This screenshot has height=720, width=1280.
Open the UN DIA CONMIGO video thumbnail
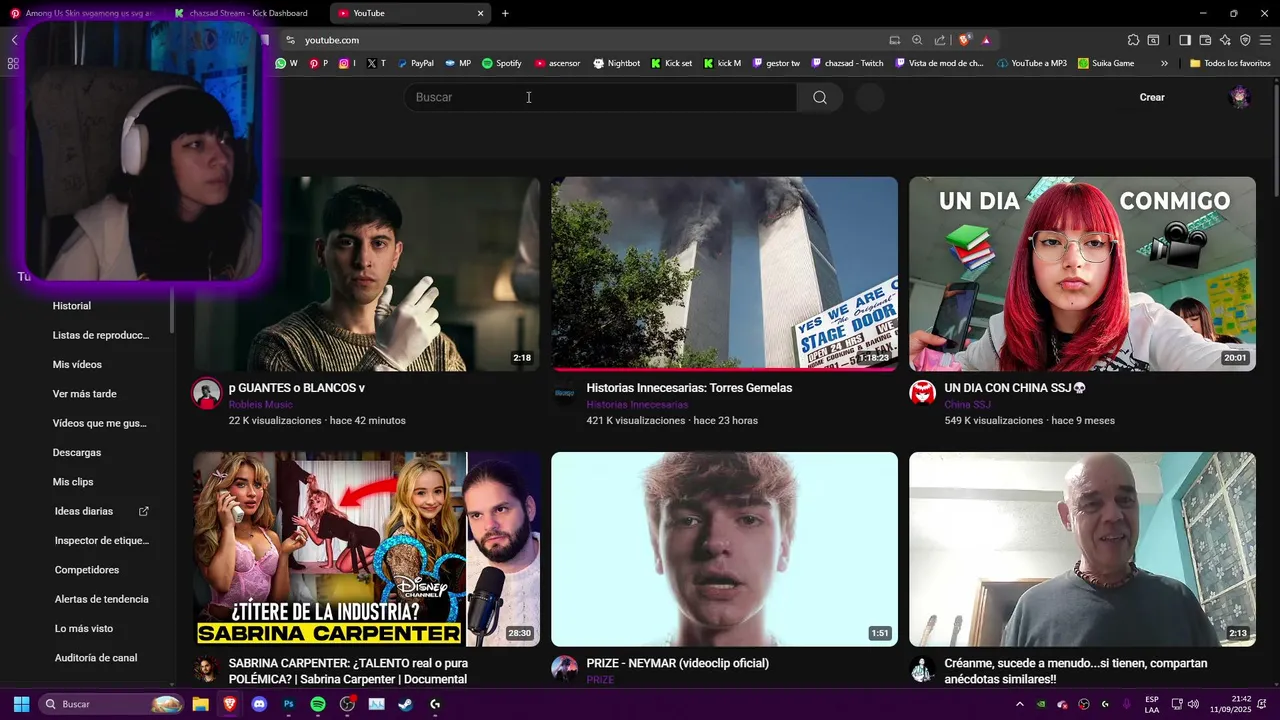coord(1082,274)
